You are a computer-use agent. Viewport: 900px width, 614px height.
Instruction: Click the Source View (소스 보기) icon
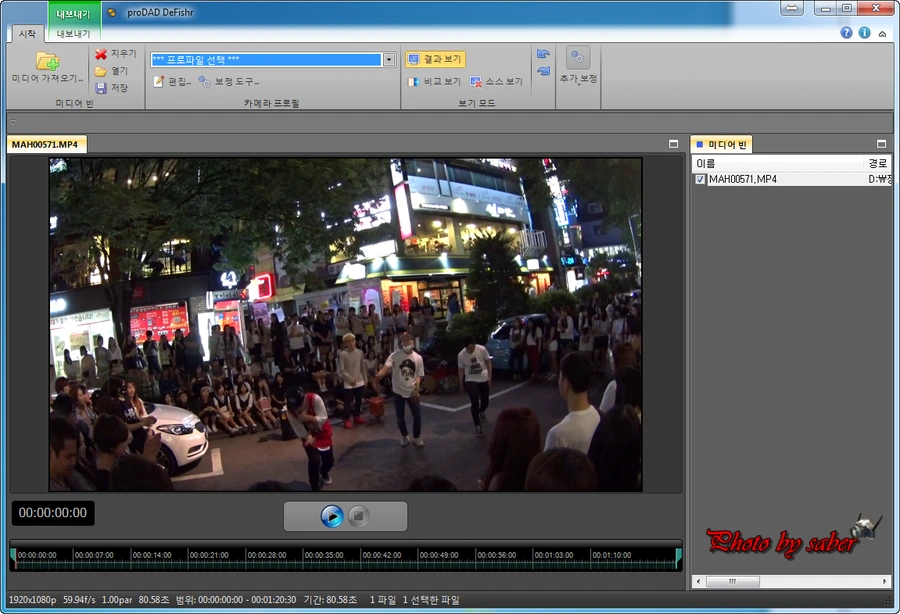[477, 82]
